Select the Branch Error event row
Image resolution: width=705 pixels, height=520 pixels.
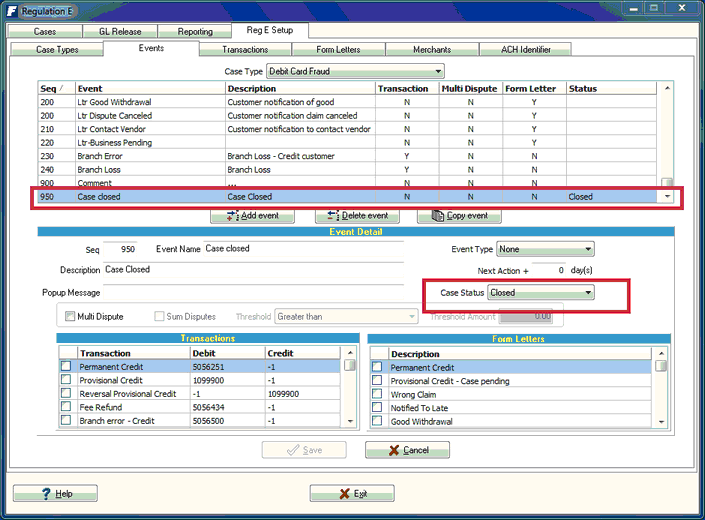pos(347,156)
